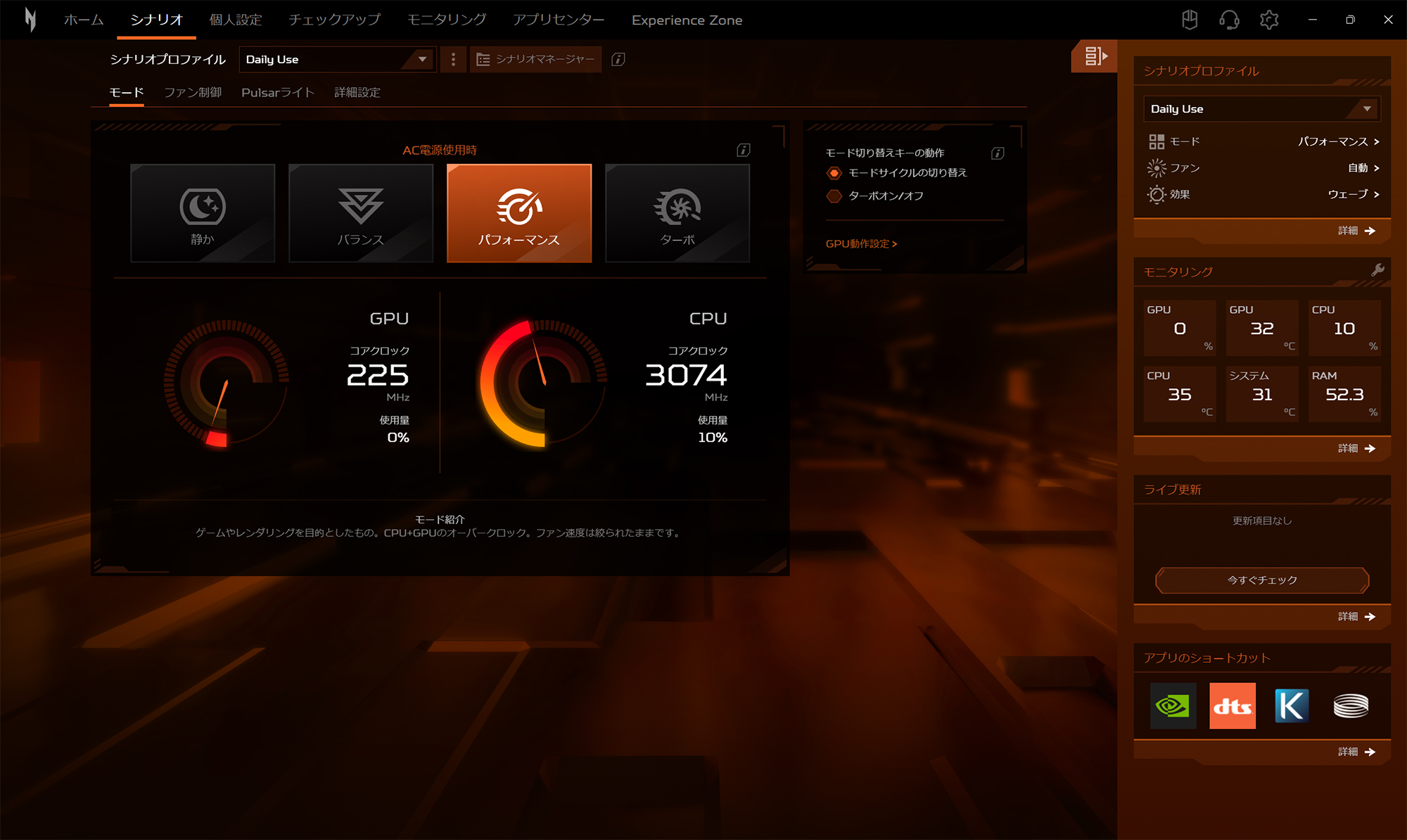
Task: Click the three-dot profile options button
Action: click(x=453, y=60)
